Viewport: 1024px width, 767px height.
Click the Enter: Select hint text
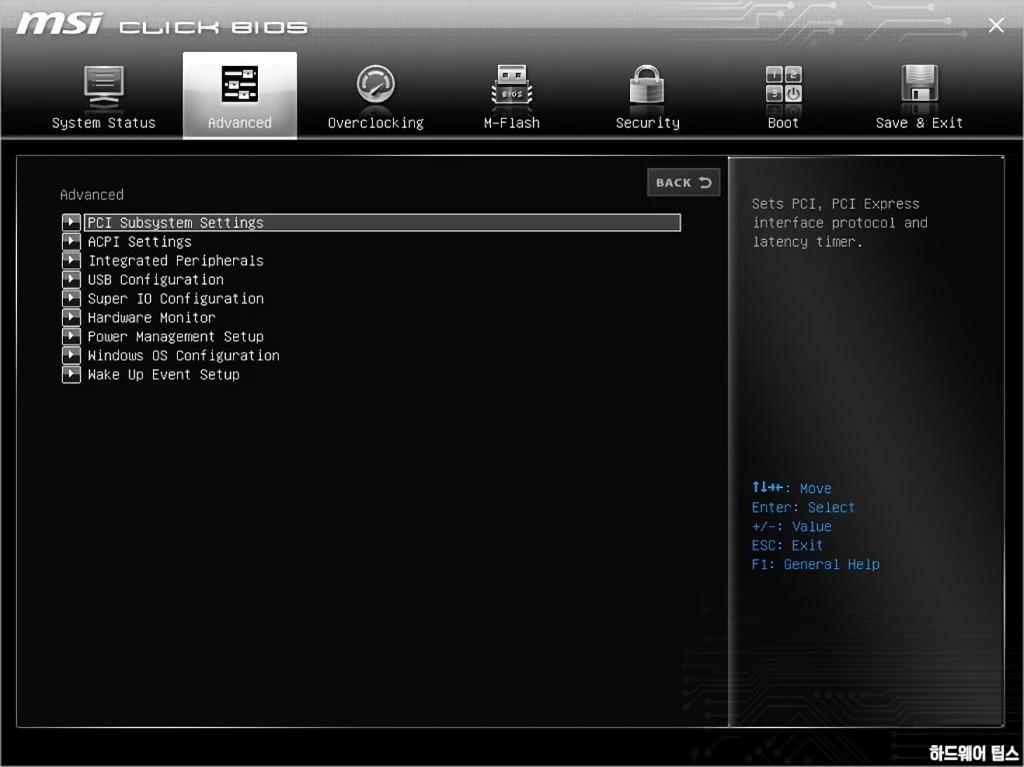pyautogui.click(x=803, y=508)
